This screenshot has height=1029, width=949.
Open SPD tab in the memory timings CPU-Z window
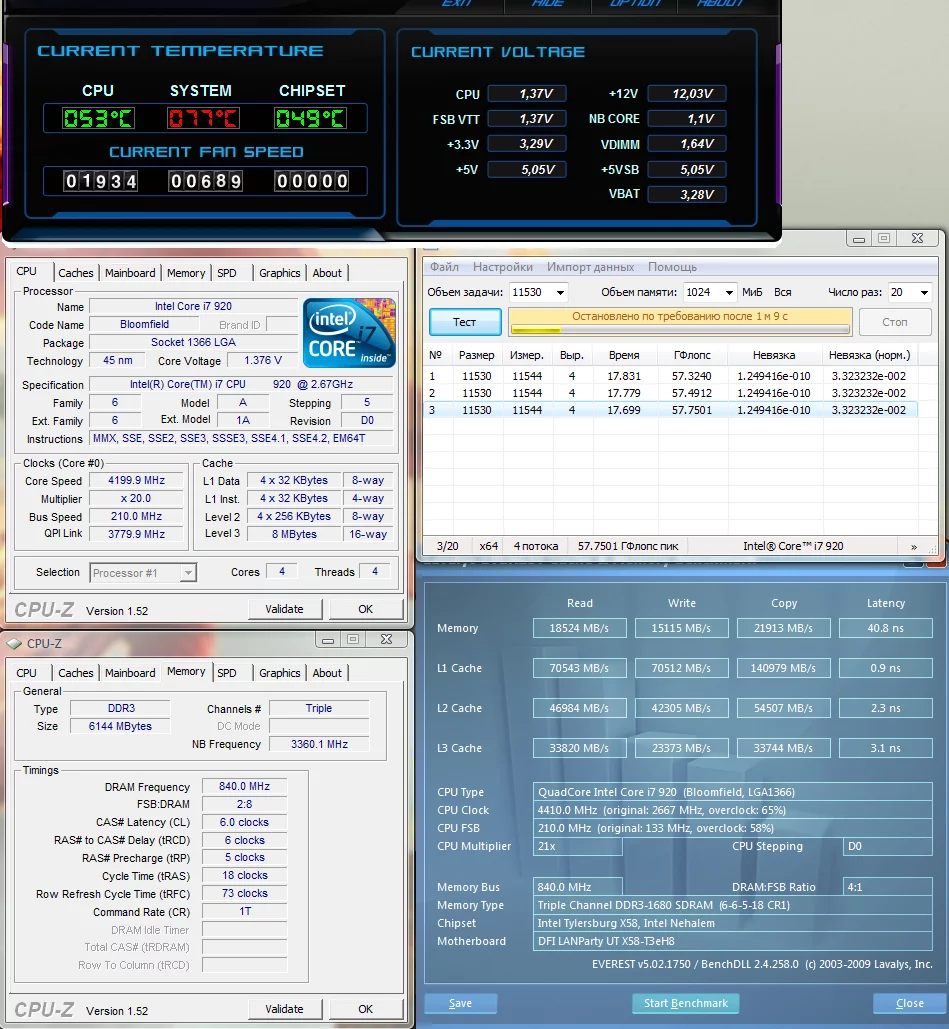226,673
